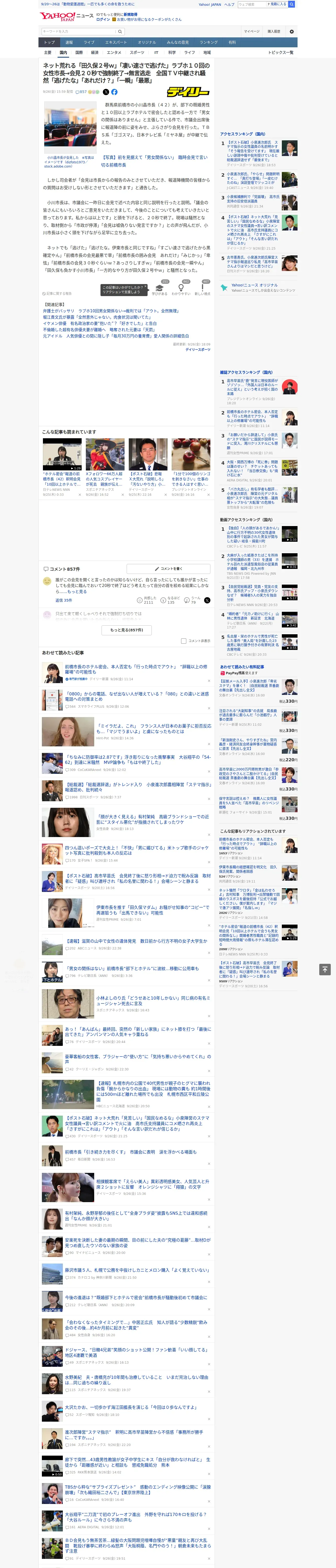
Task: Share the article on X
Action: click(105, 92)
